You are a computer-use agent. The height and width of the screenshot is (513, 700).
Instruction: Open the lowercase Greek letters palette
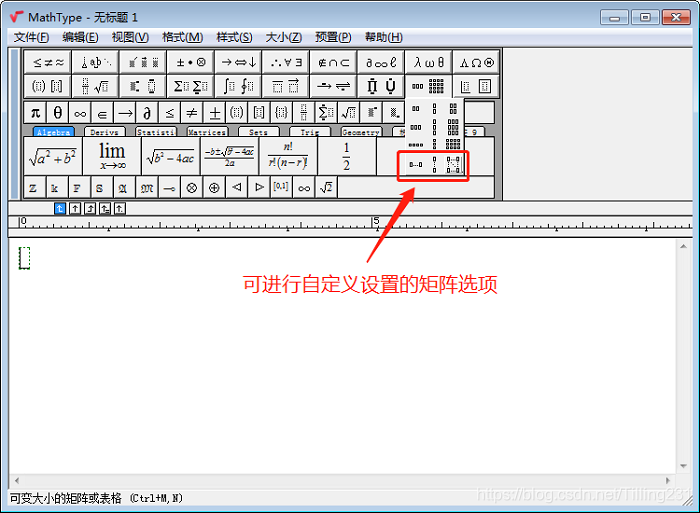coord(429,63)
